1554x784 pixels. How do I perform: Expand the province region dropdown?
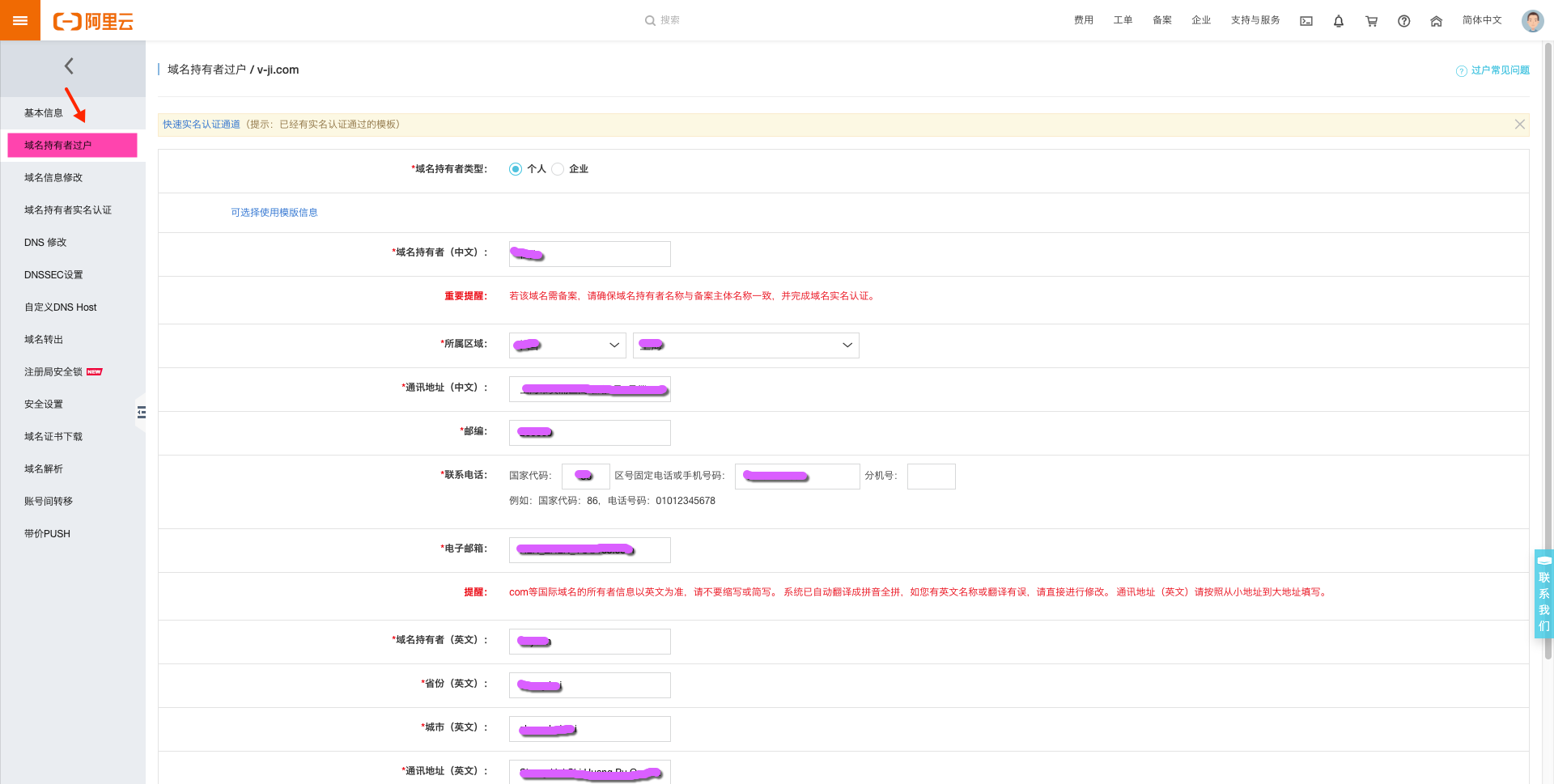tap(567, 345)
